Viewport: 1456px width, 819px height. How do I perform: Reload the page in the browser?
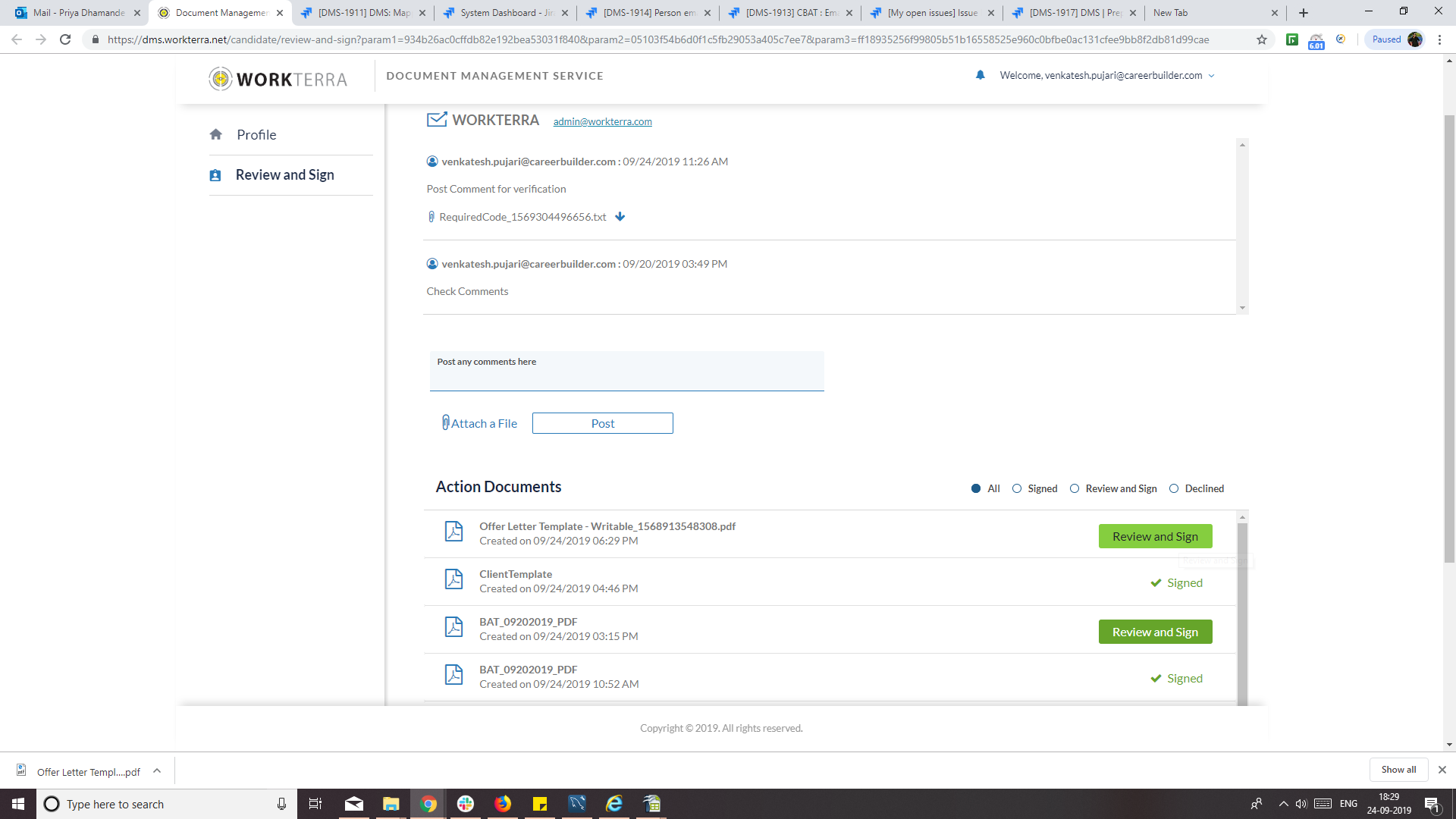65,39
